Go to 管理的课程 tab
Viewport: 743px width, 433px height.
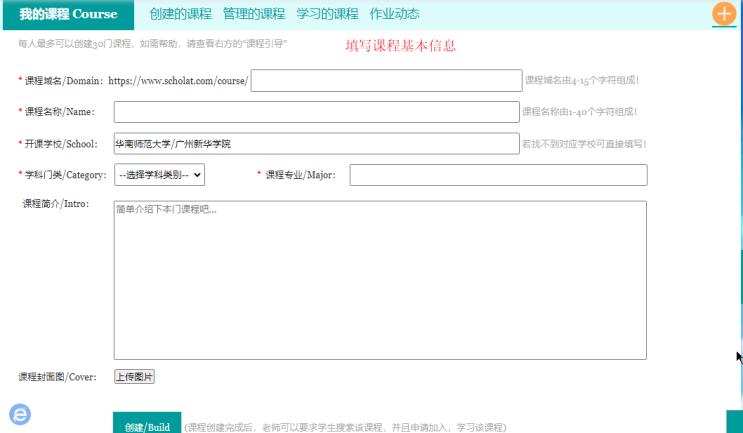[x=253, y=14]
